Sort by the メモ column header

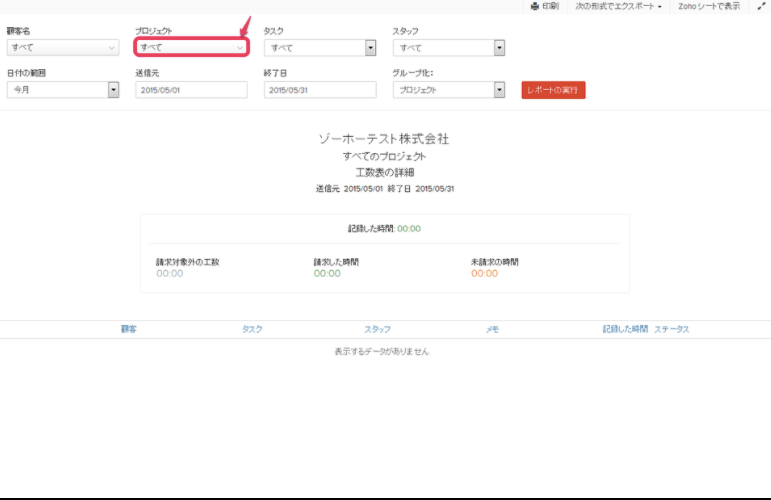pyautogui.click(x=492, y=329)
